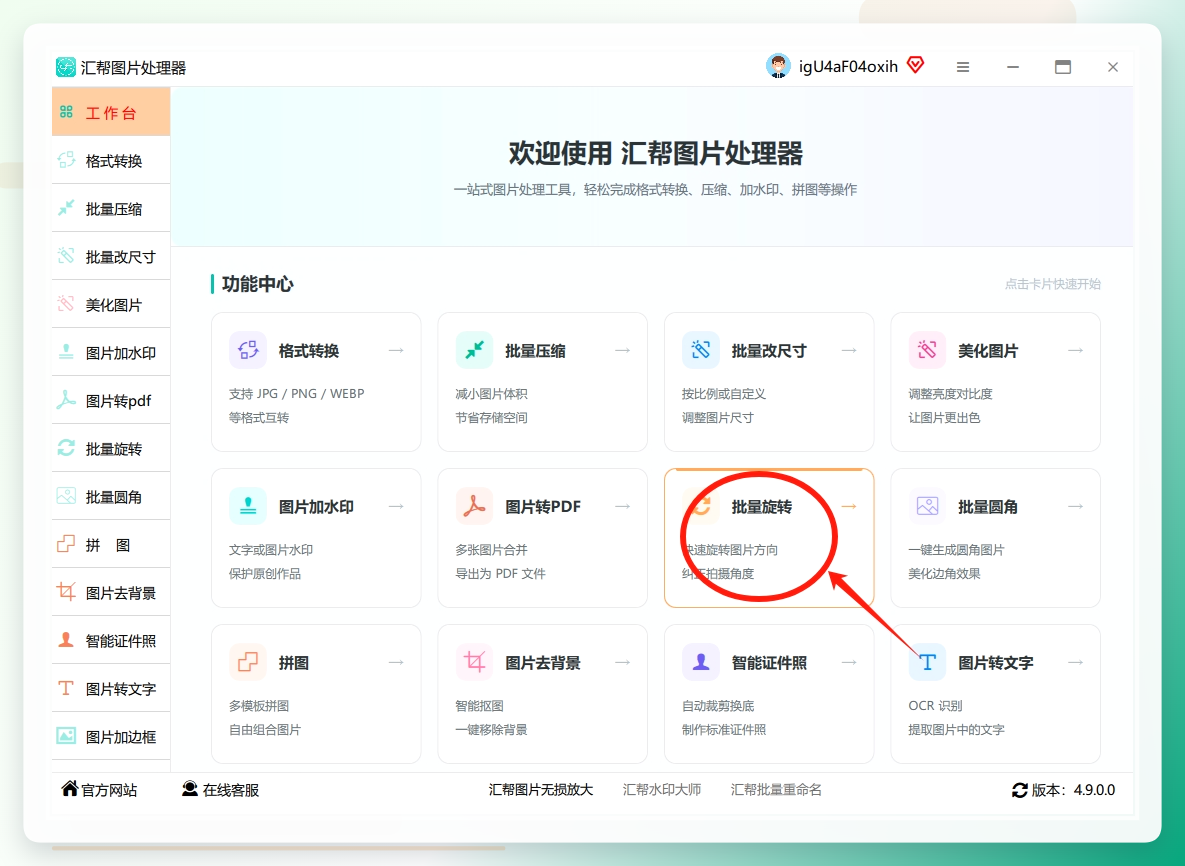Viewport: 1185px width, 866px height.
Task: Click username igU4aF04oxih
Action: tap(848, 66)
